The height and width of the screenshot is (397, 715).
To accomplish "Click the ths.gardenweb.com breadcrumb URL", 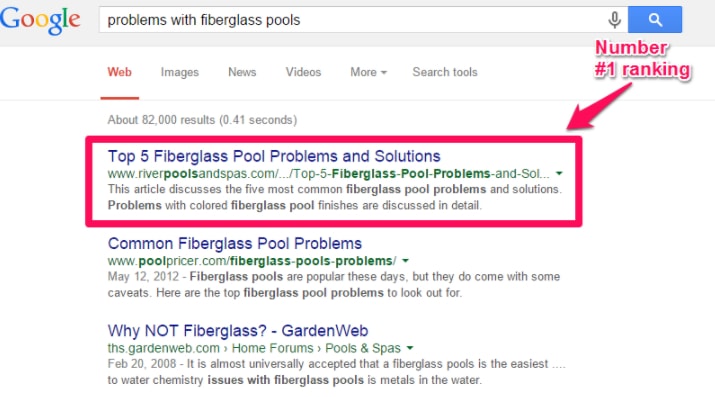I will (163, 348).
